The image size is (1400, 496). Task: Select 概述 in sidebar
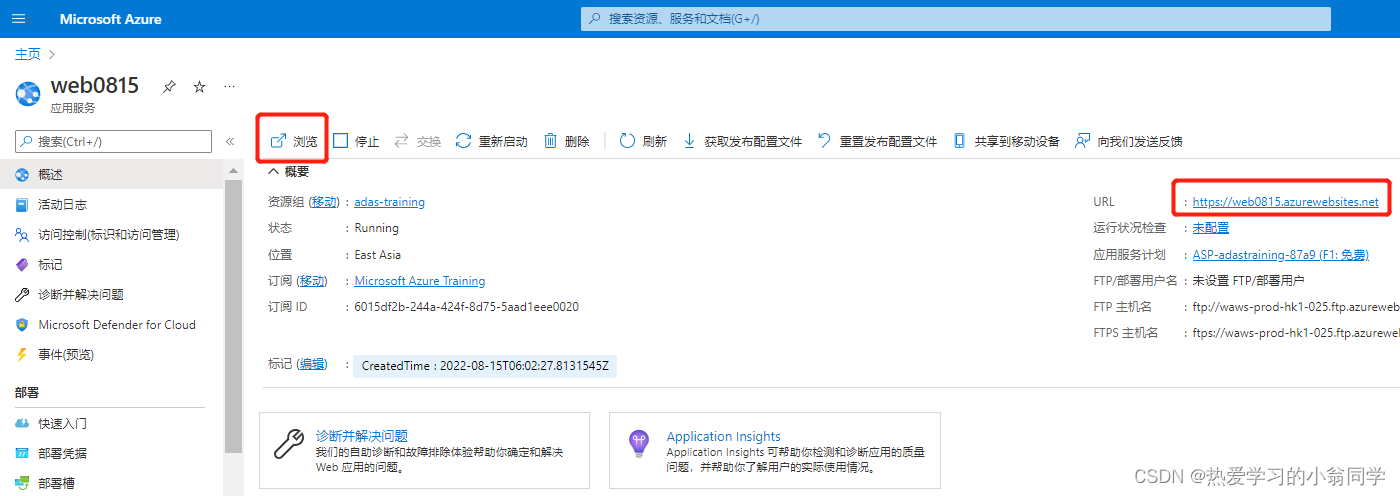point(111,174)
